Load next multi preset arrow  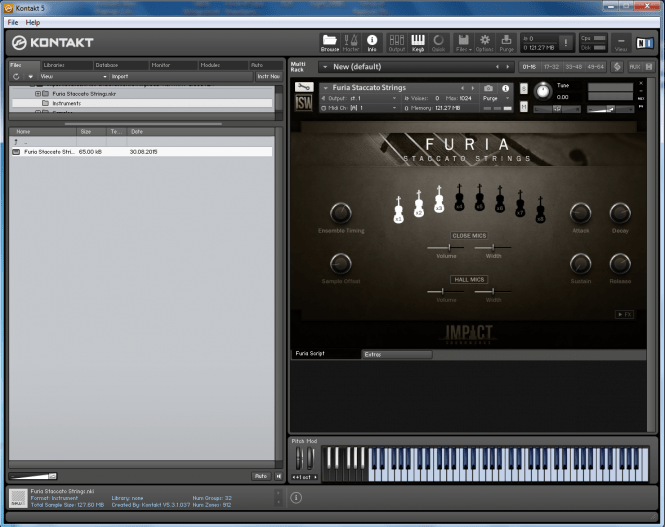[x=508, y=67]
